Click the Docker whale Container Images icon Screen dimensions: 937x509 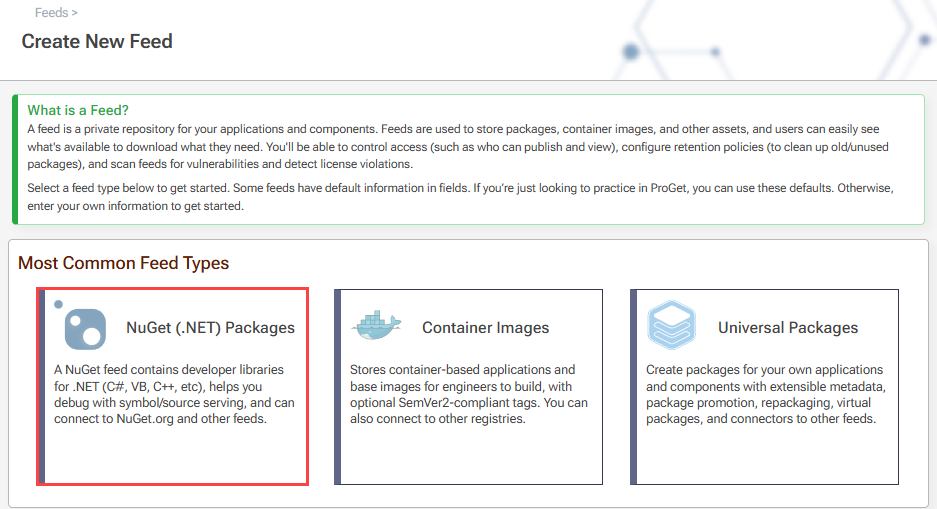tap(376, 325)
